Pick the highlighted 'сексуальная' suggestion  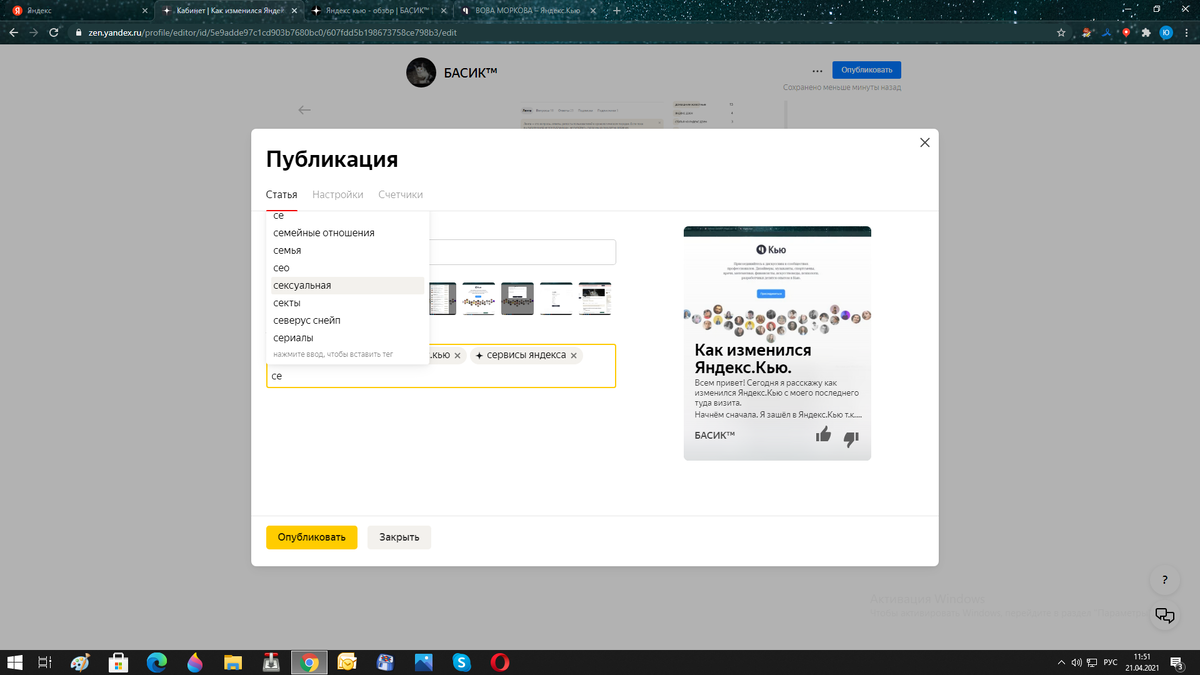[348, 285]
